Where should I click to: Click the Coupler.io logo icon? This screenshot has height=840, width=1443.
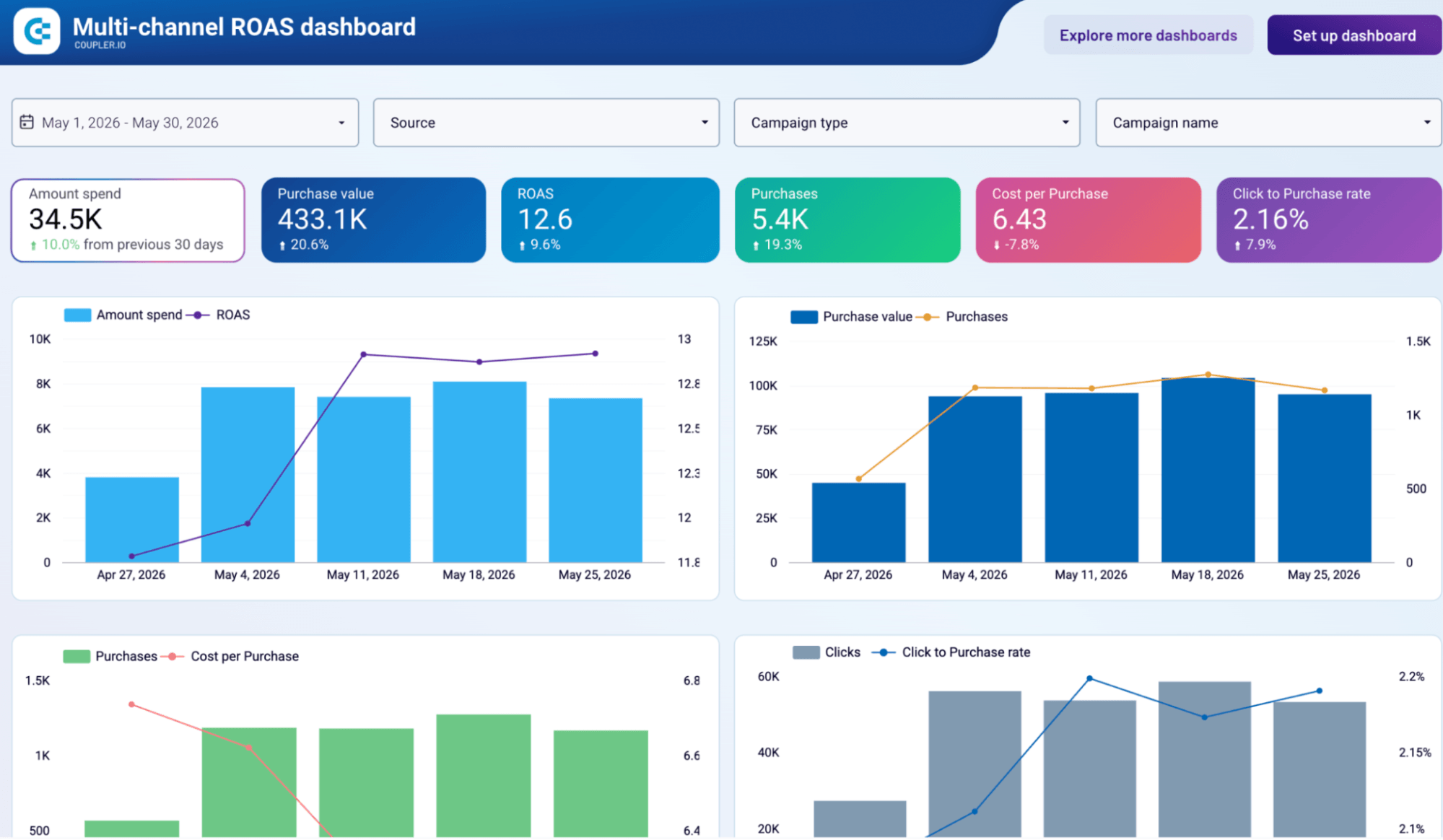tap(37, 31)
